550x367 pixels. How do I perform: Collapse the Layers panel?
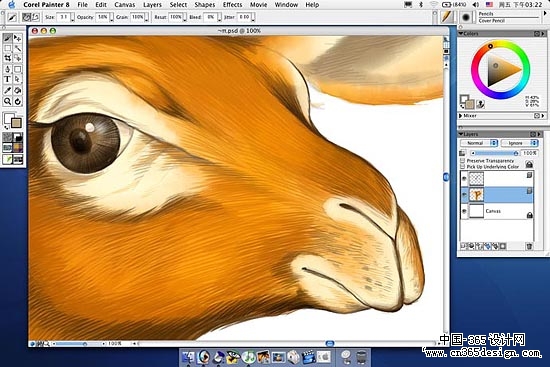461,134
